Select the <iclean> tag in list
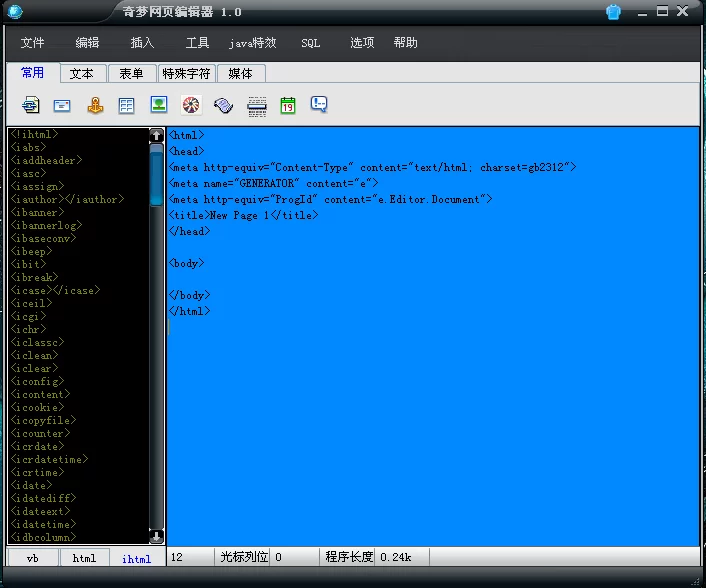This screenshot has height=588, width=706. pos(34,356)
